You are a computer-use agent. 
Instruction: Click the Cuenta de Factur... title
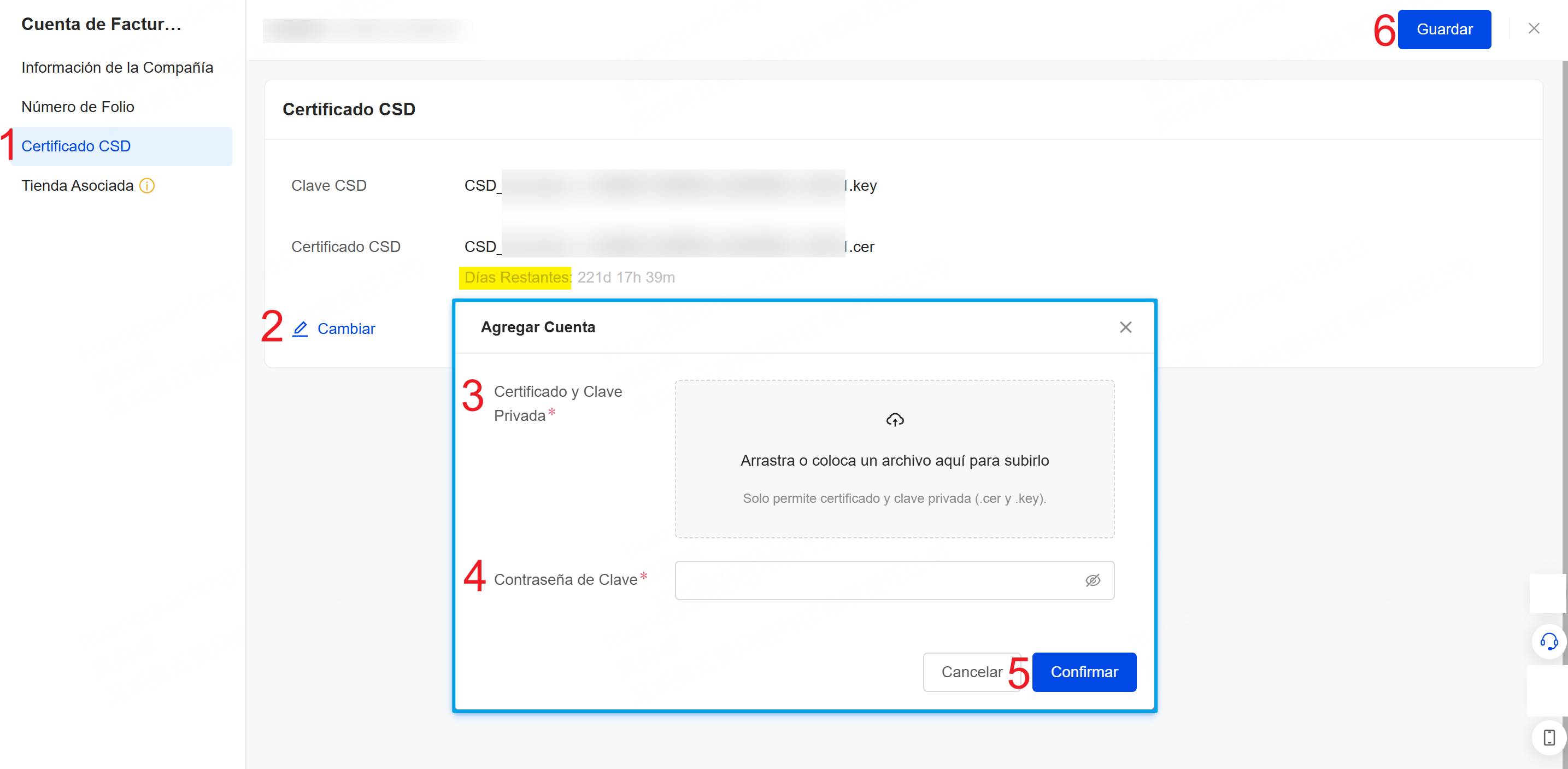pos(101,25)
